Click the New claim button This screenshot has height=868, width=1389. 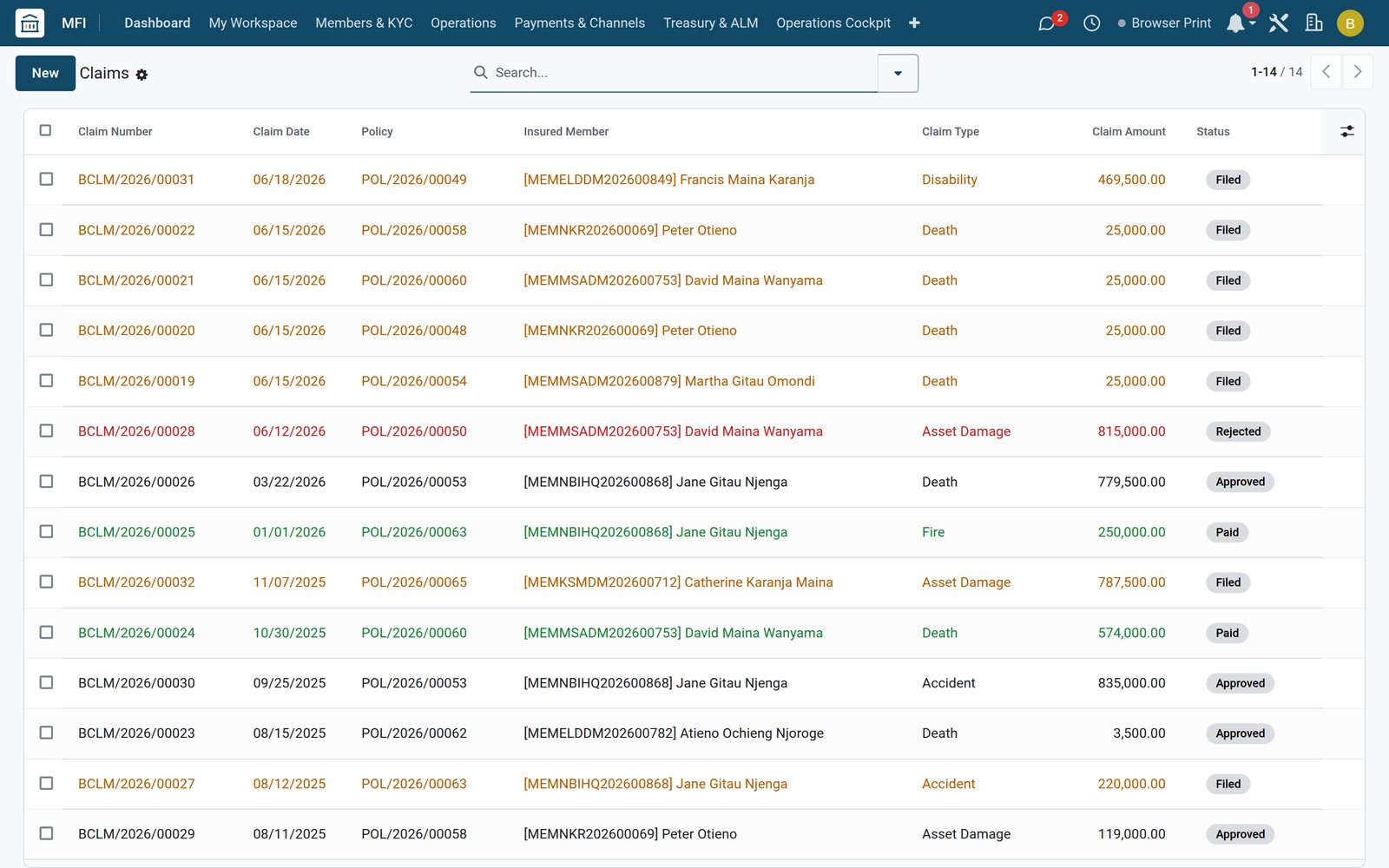[x=45, y=73]
